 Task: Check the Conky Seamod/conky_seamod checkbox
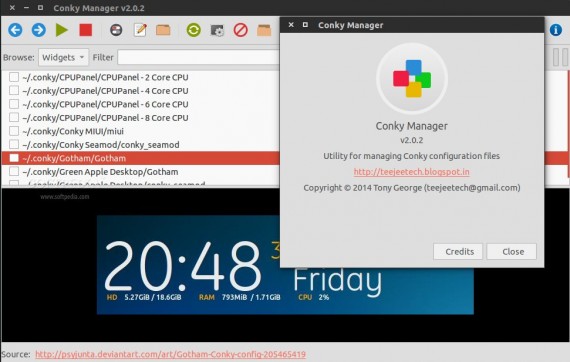(x=14, y=144)
